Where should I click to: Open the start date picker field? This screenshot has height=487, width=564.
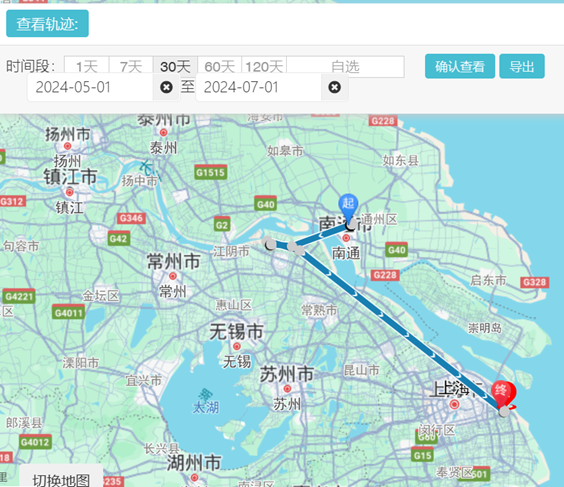tap(91, 87)
